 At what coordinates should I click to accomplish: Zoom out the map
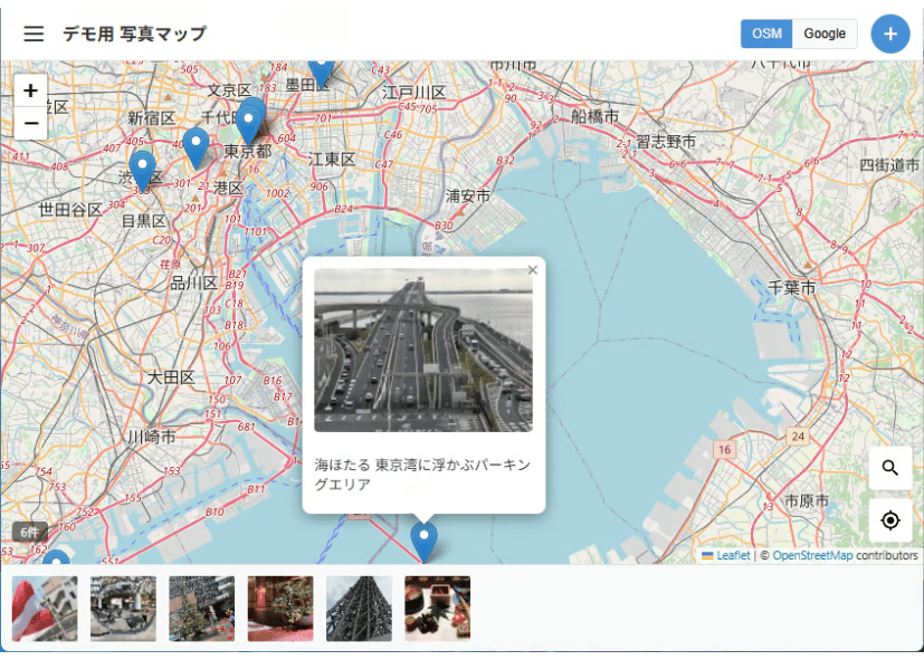(x=31, y=123)
